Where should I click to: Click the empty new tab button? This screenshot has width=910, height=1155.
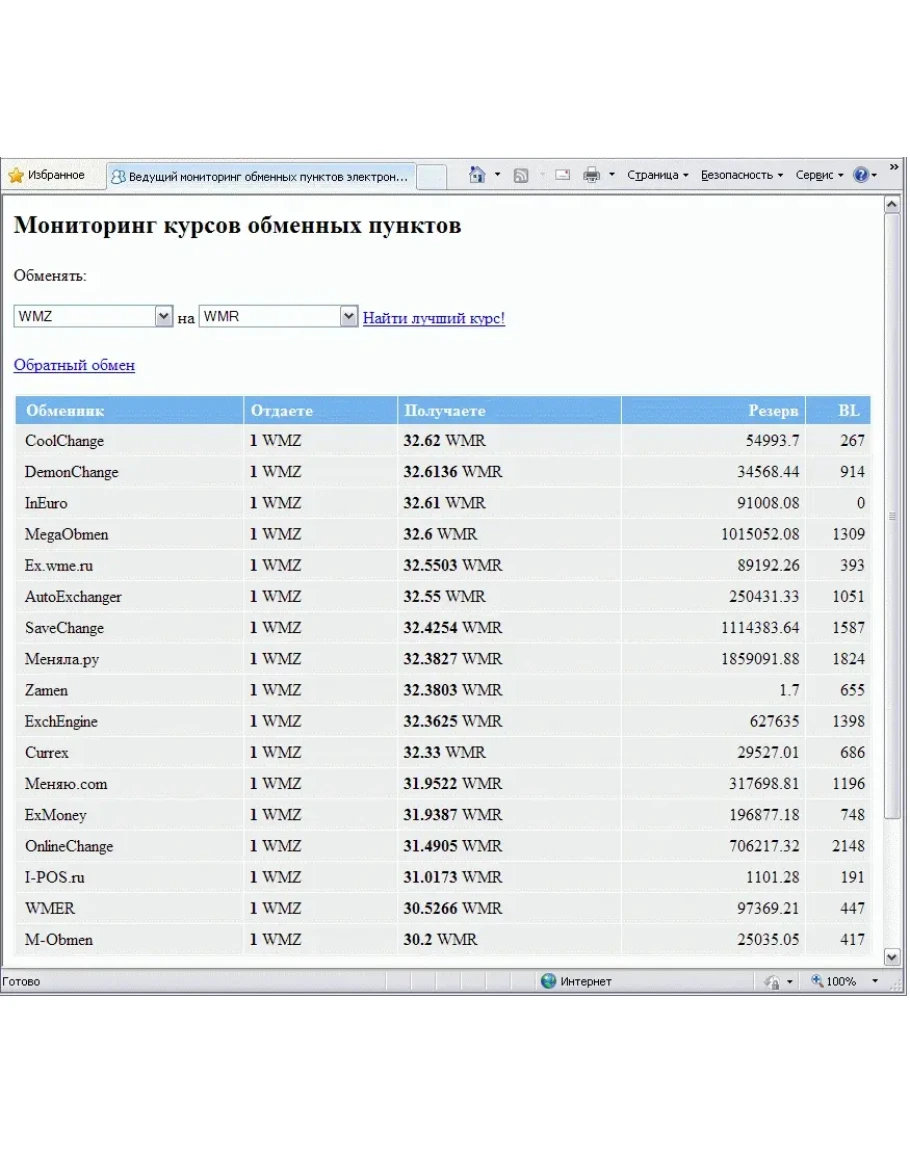(x=431, y=177)
